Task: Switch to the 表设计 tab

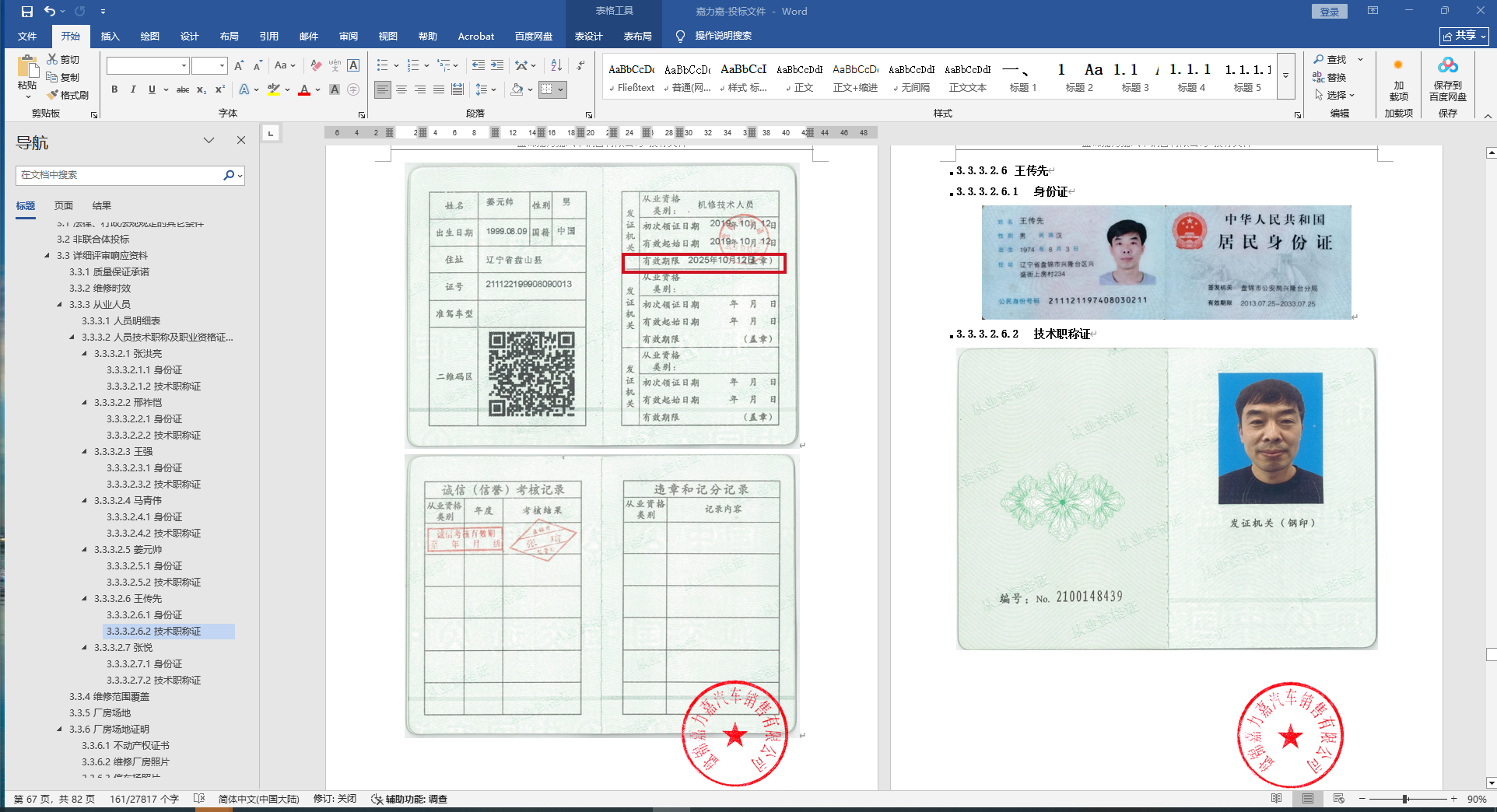Action: pyautogui.click(x=588, y=36)
